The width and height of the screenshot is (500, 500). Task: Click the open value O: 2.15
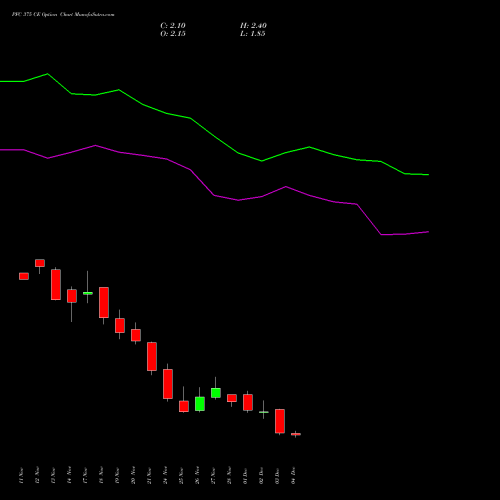click(173, 34)
